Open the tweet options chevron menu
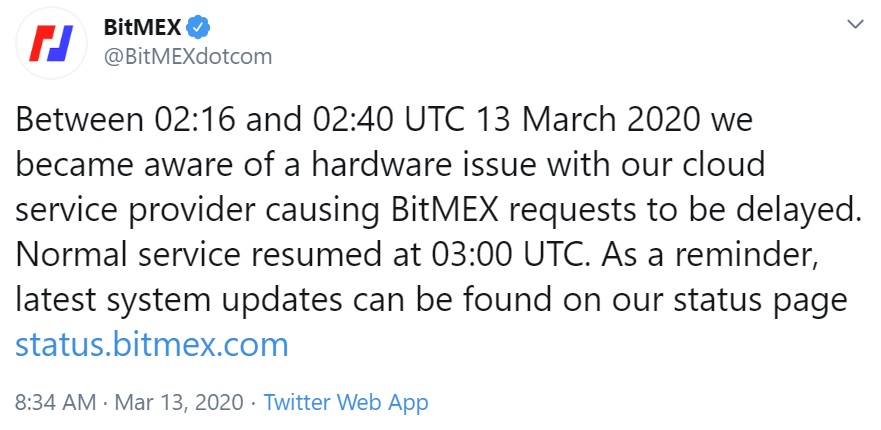Image resolution: width=881 pixels, height=430 pixels. [x=856, y=23]
